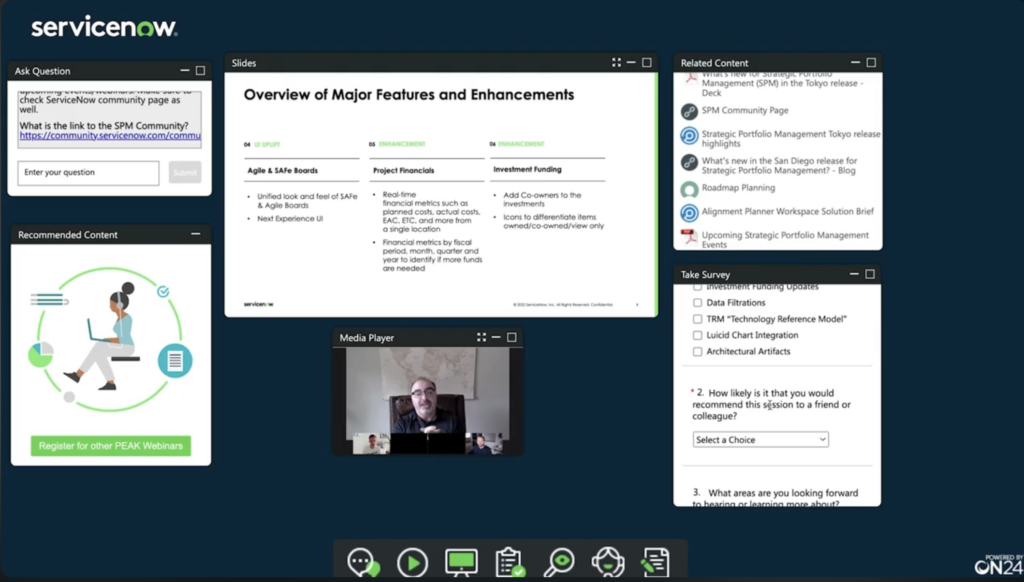Expand the Media Player to fullscreen
1024x582 pixels.
click(481, 338)
